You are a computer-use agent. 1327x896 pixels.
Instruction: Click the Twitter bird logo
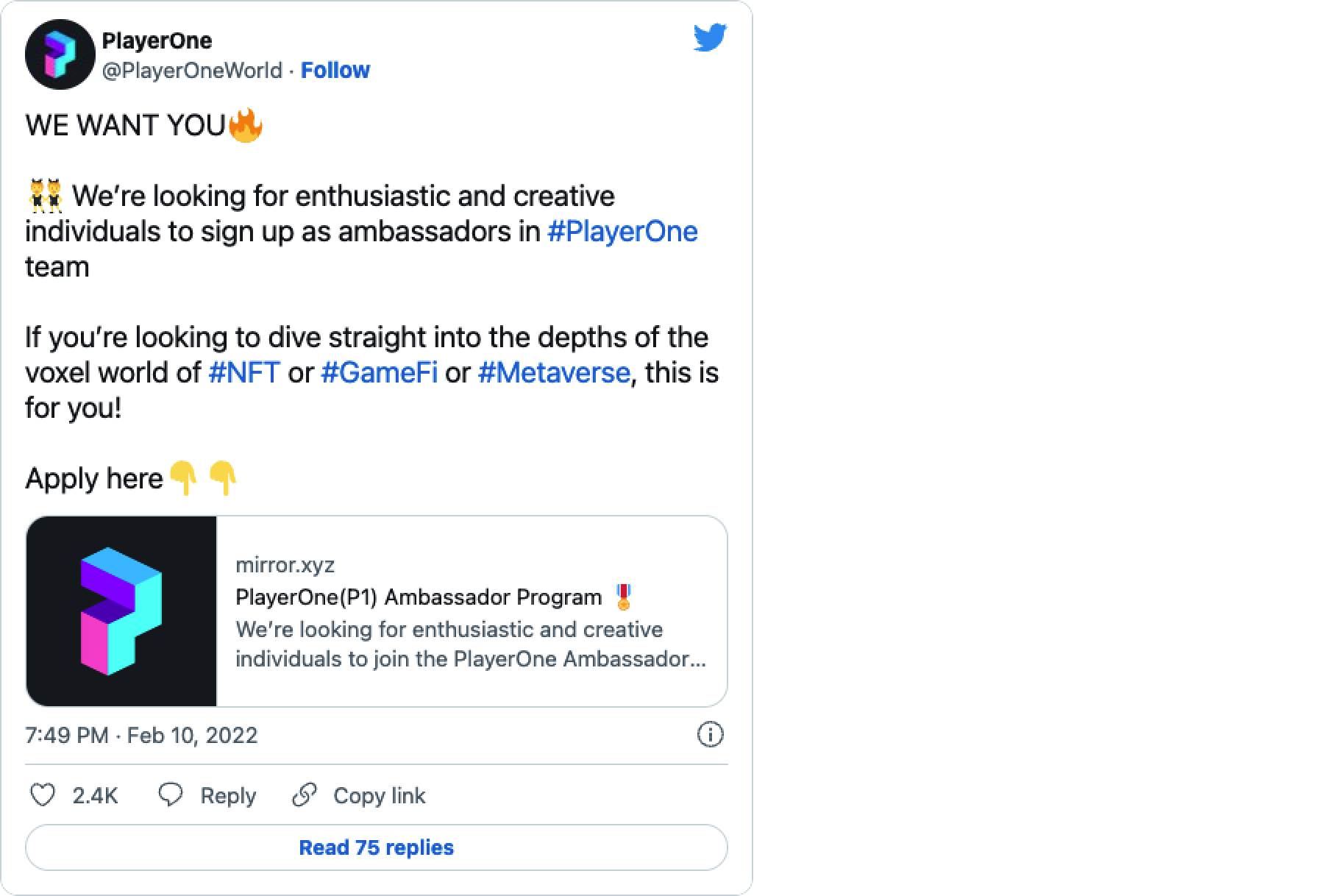pyautogui.click(x=710, y=38)
